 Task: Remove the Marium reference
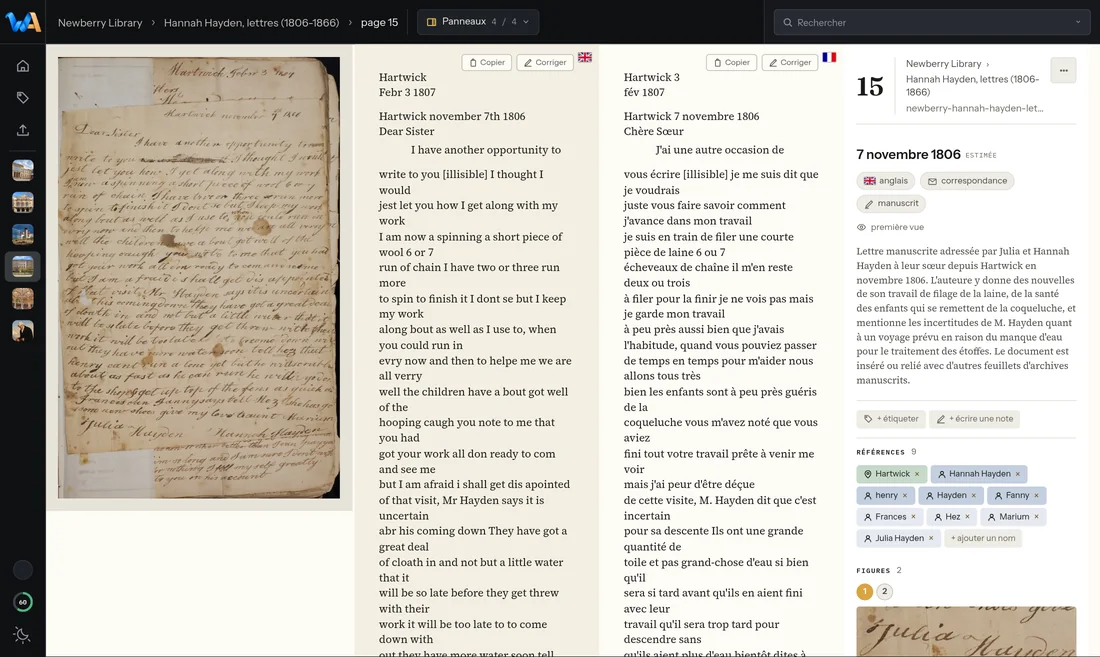1037,517
